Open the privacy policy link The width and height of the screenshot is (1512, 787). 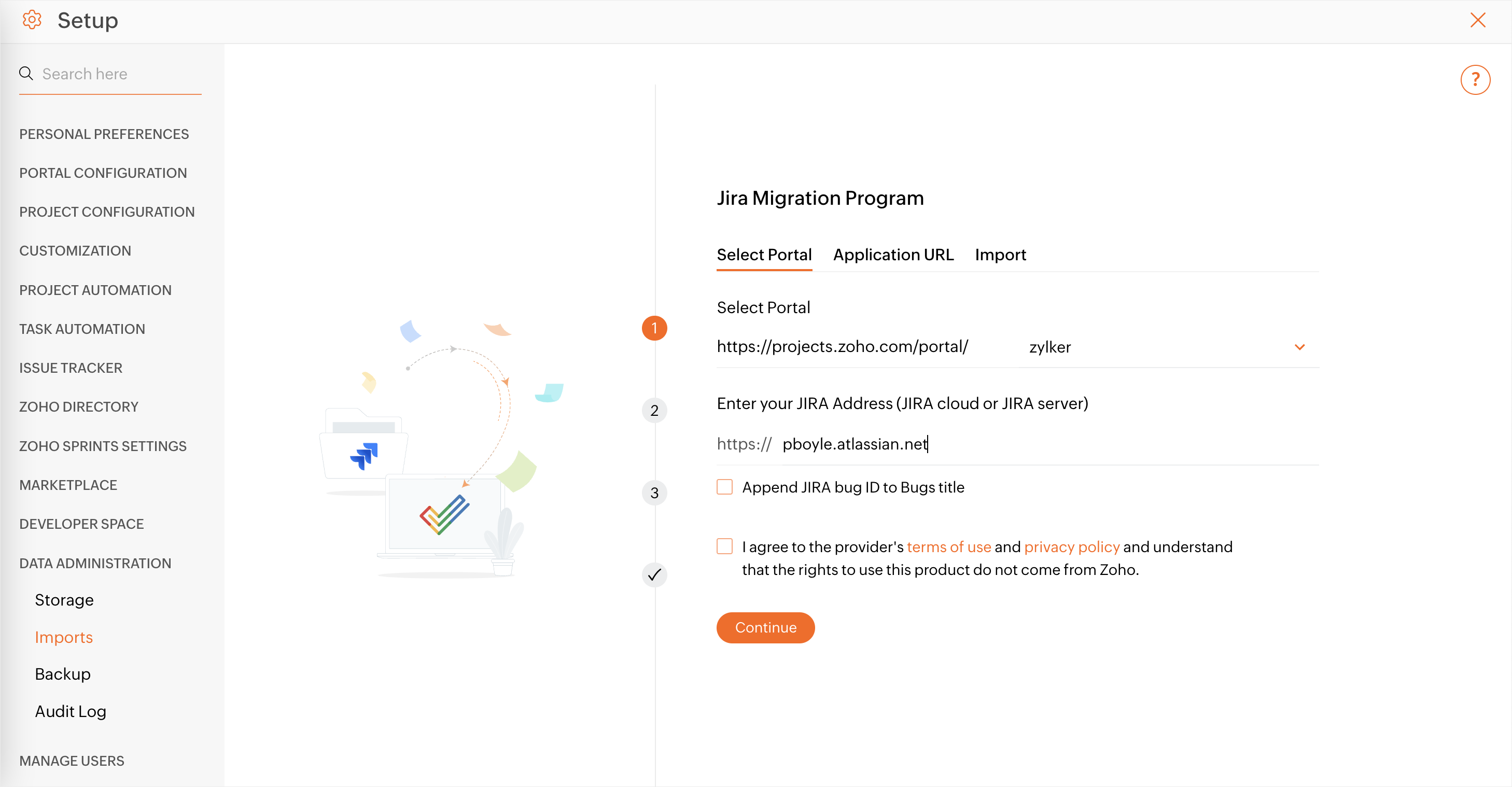[x=1071, y=546]
